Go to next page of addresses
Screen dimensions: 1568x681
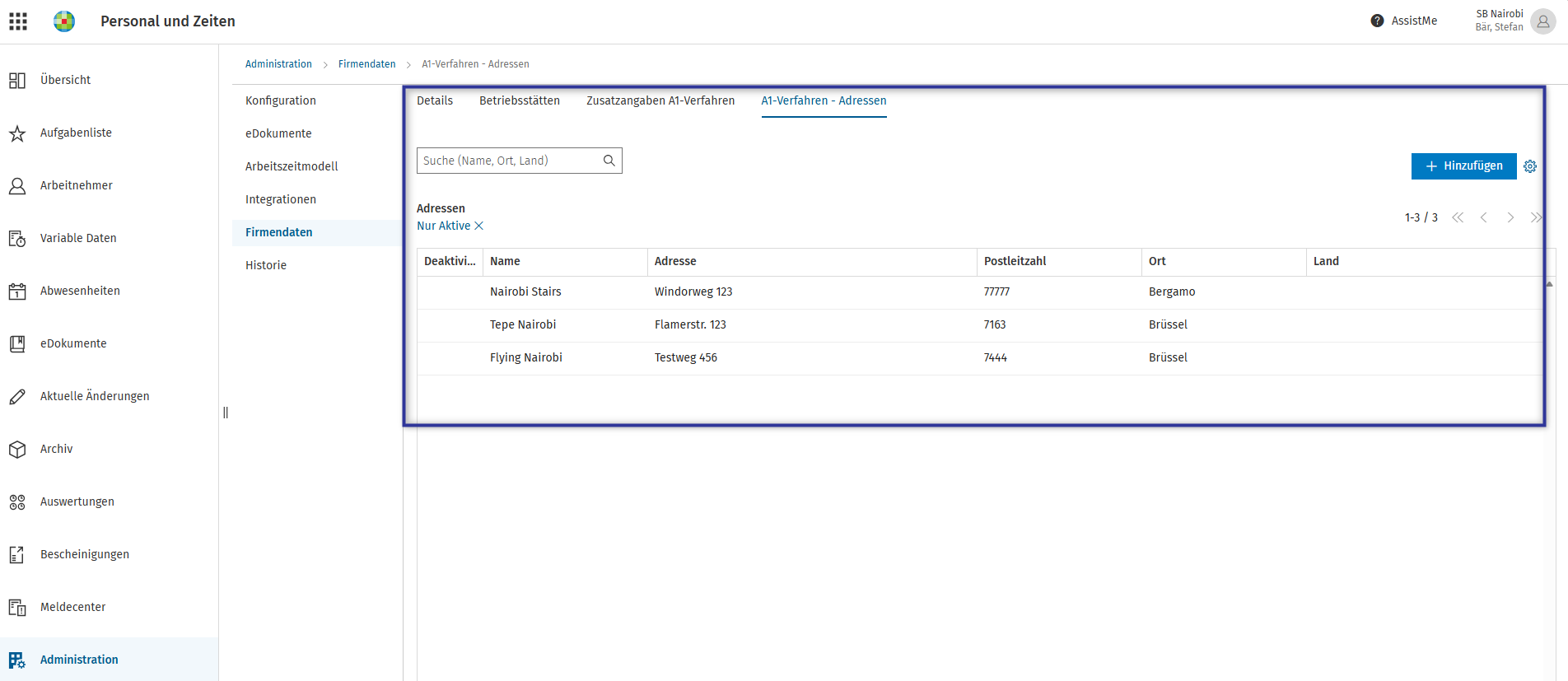tap(1510, 217)
